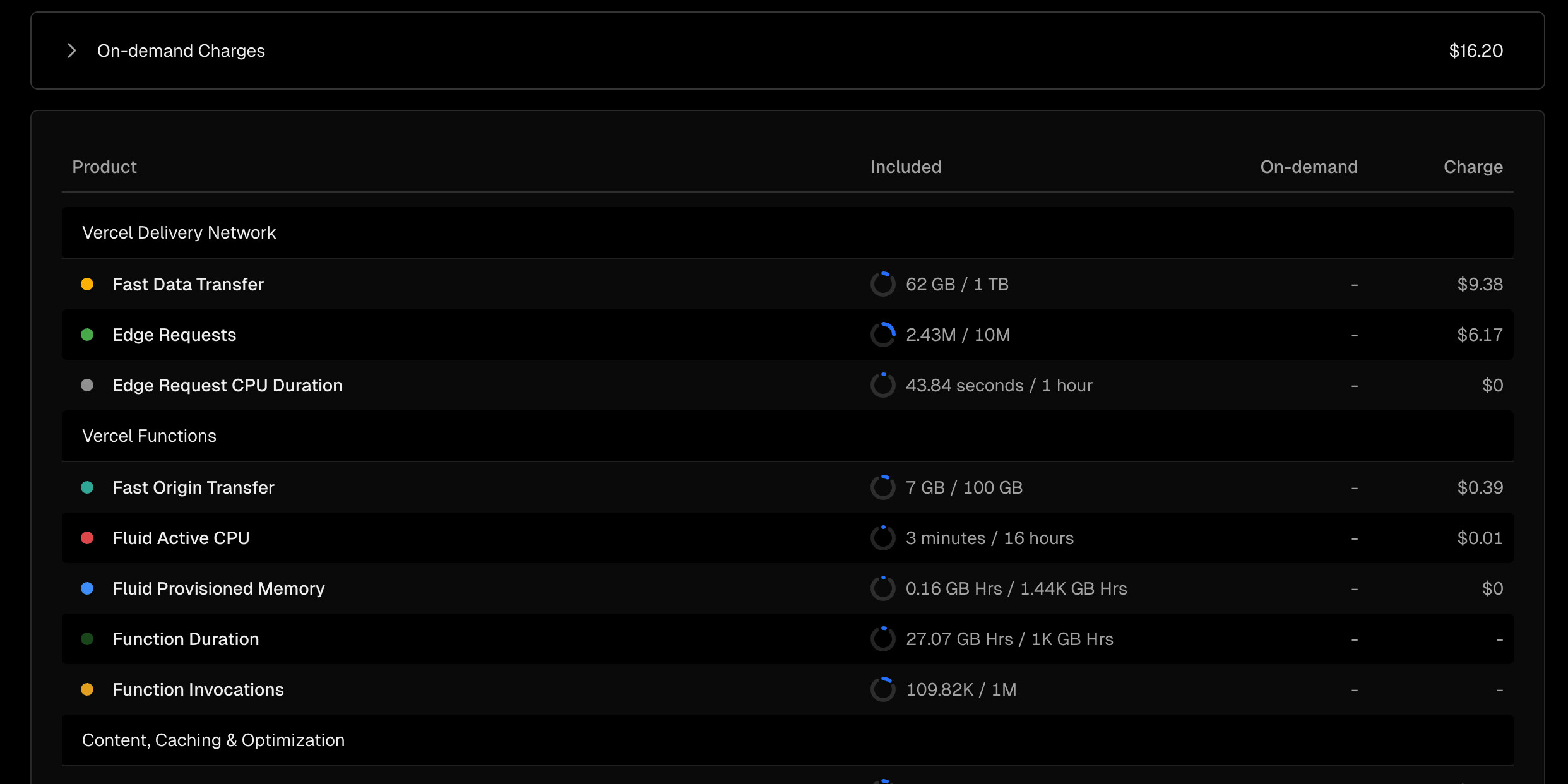Image resolution: width=1568 pixels, height=784 pixels.
Task: Click the gray dot beside Edge Request CPU Duration
Action: (87, 385)
